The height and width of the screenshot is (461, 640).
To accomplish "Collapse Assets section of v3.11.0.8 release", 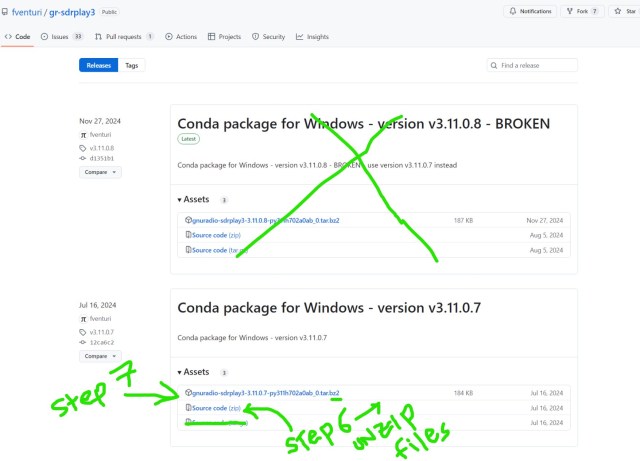I will (x=193, y=199).
